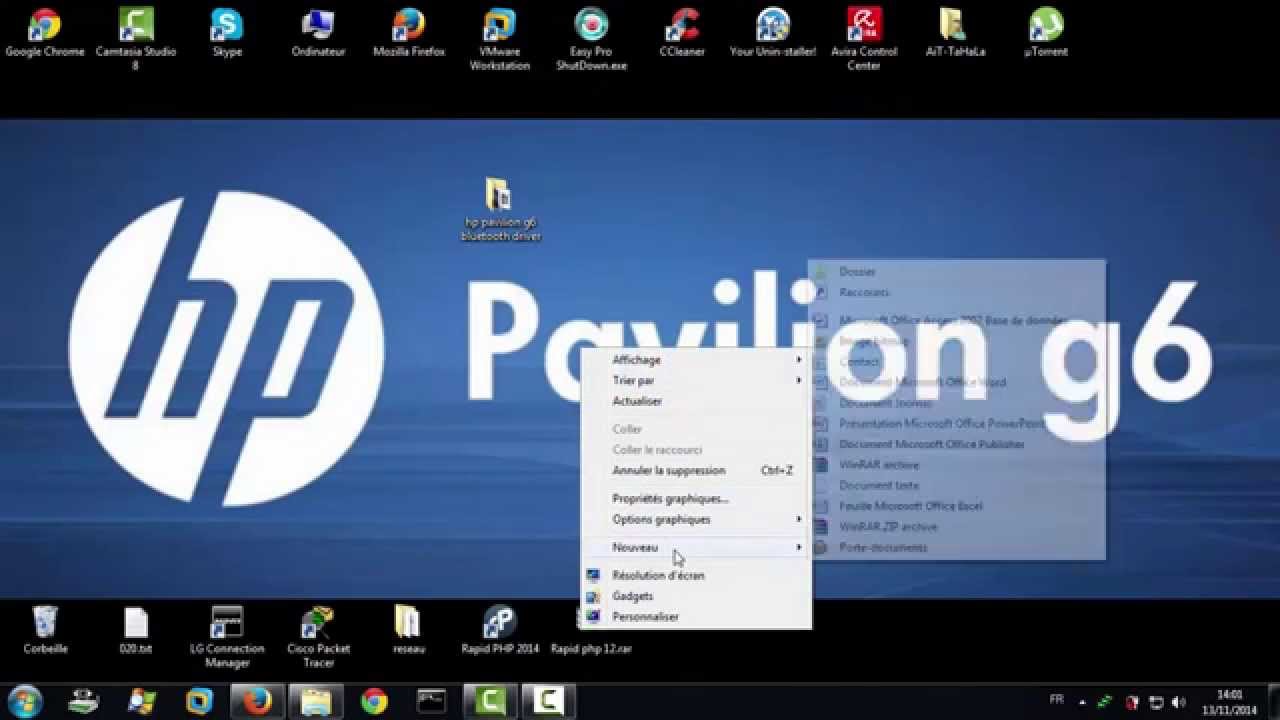The height and width of the screenshot is (720, 1280).
Task: Open the Windows Start menu
Action: pos(25,701)
